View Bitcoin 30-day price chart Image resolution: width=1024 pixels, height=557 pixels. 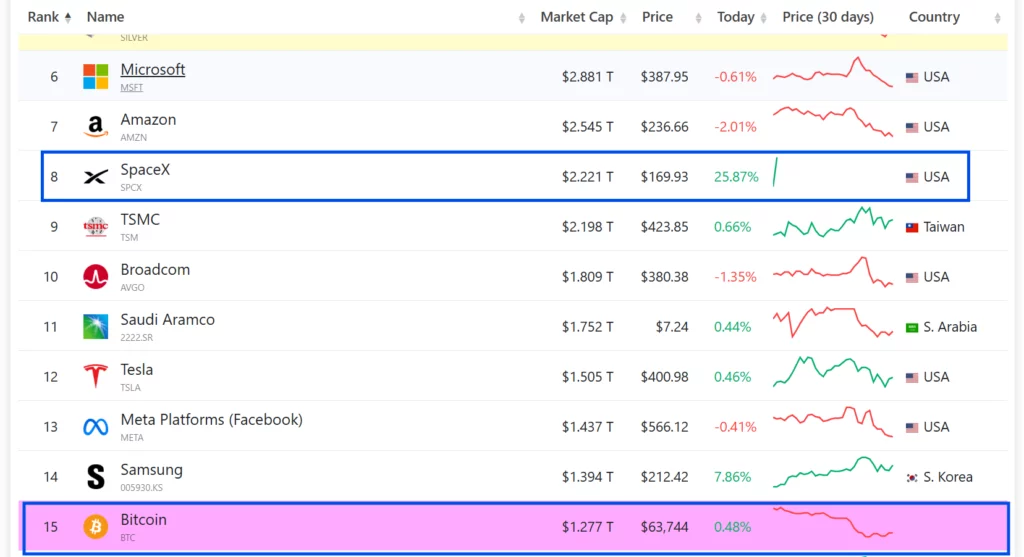(833, 522)
